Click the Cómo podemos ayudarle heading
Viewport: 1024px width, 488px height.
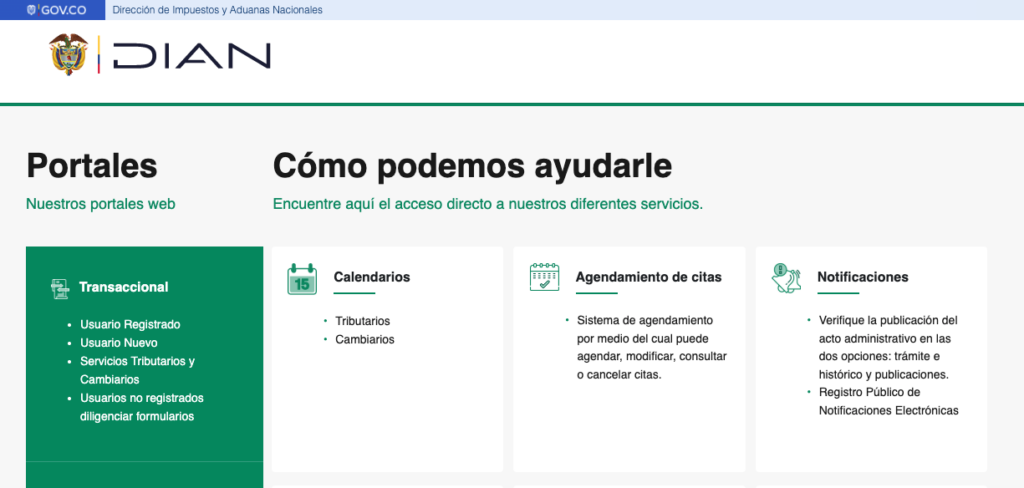(472, 166)
